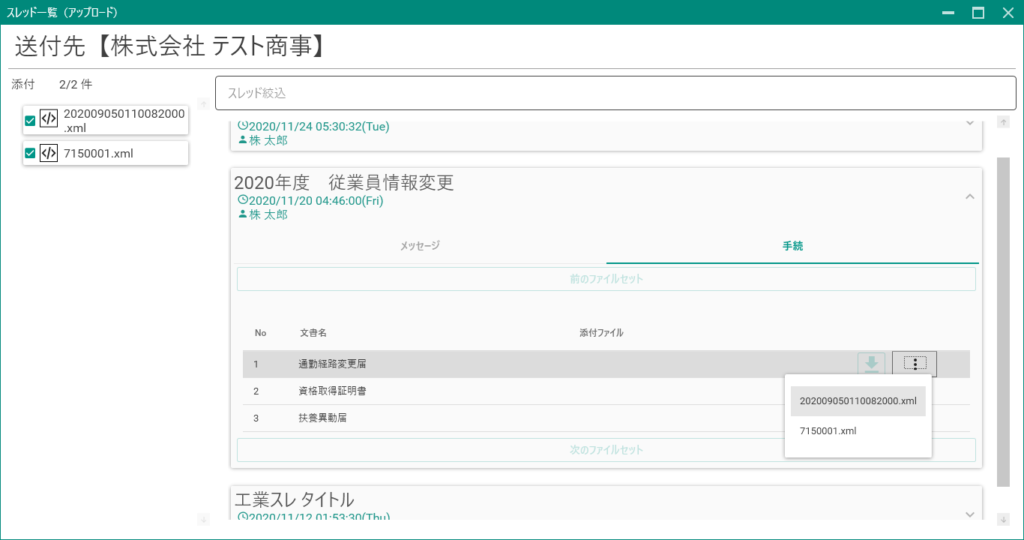This screenshot has height=540, width=1024.
Task: Click scroll-up arrow of thread list
Action: [1003, 122]
